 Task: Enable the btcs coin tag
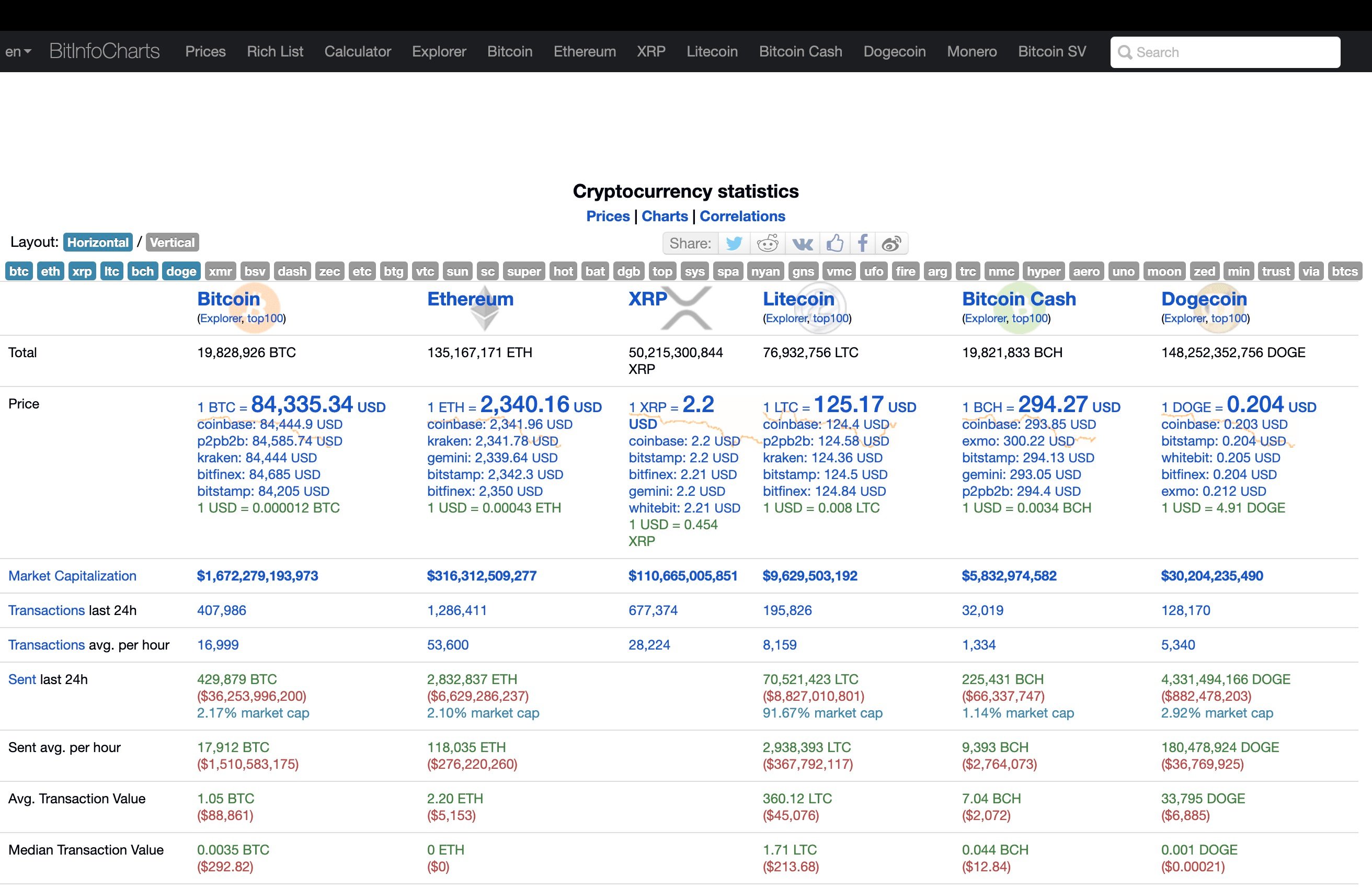[x=1345, y=271]
